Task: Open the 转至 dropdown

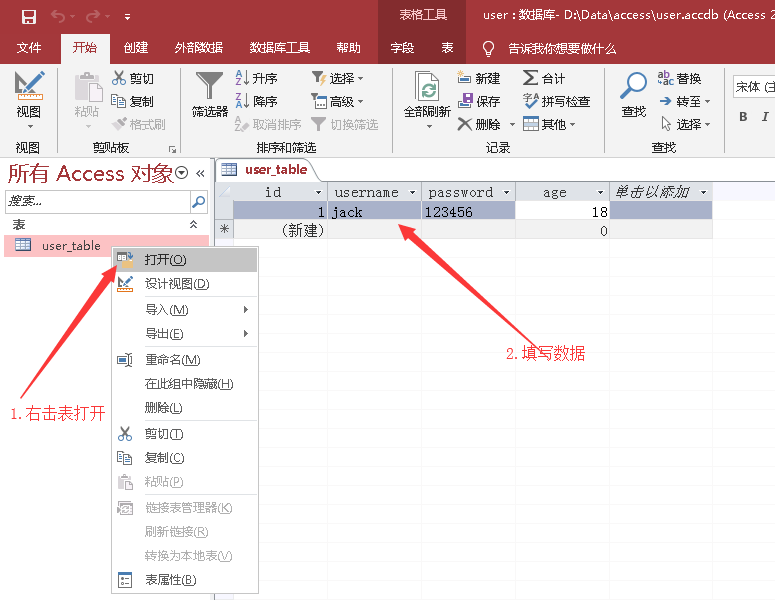Action: tap(685, 101)
